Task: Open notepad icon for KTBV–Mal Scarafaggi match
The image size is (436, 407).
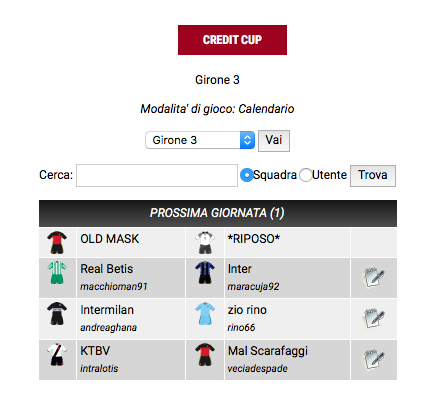Action: pyautogui.click(x=373, y=360)
